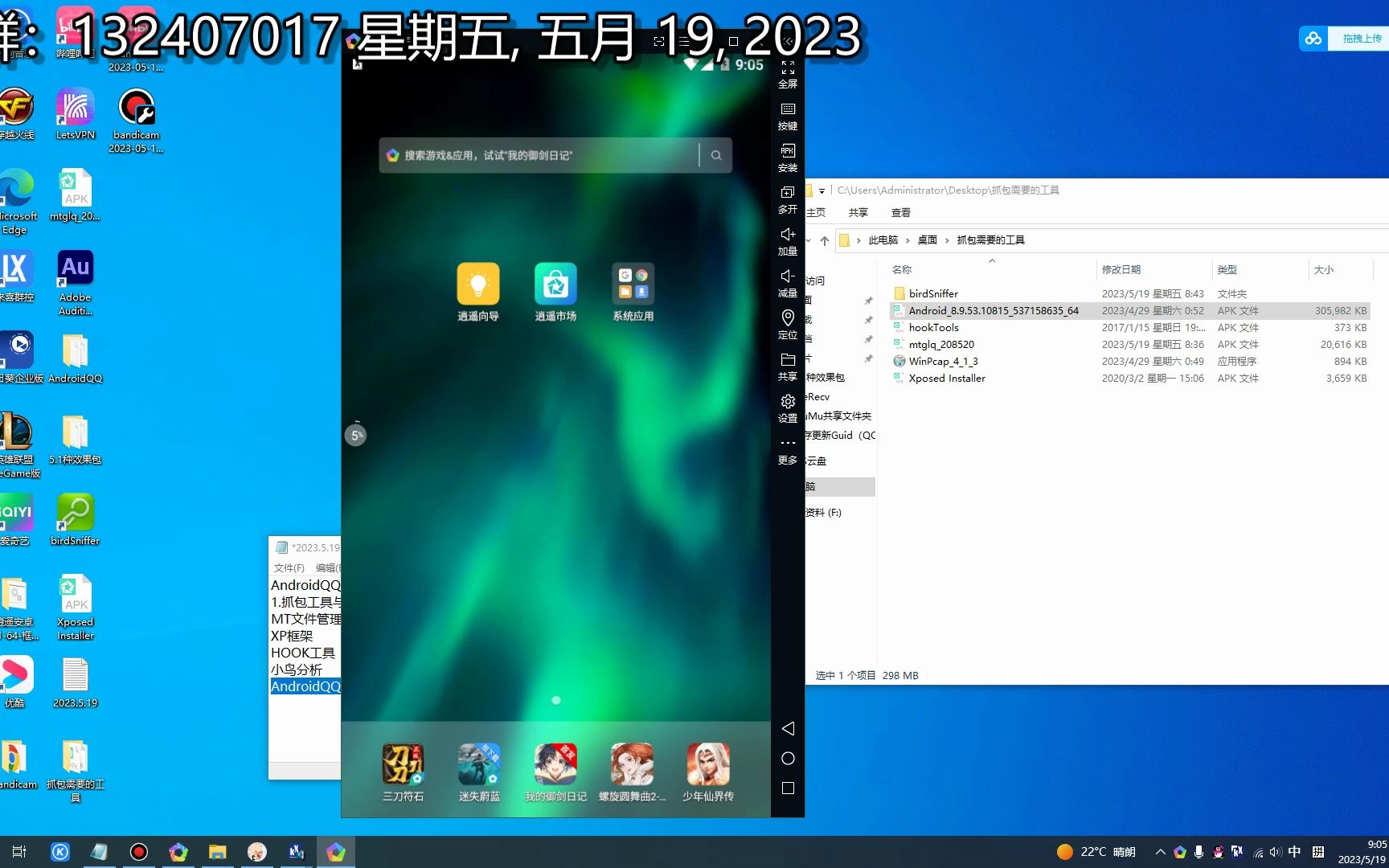Select the highlighted AndroidQQ line in Notepad
This screenshot has width=1389, height=868.
point(305,686)
